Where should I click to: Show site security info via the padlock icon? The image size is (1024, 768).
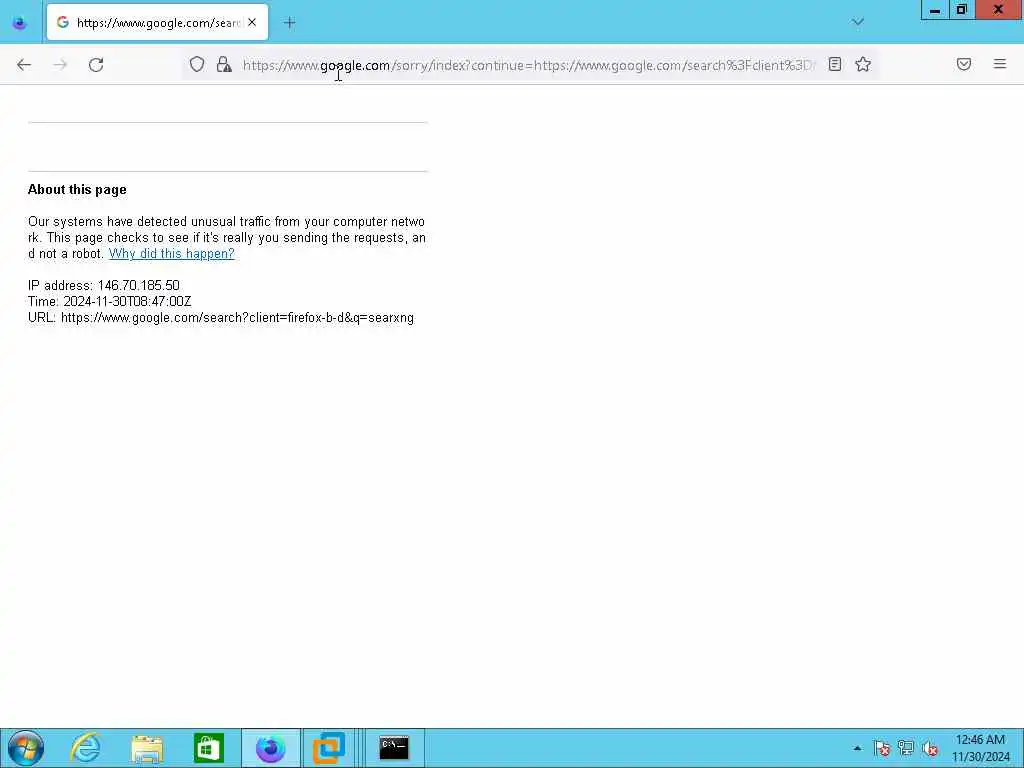click(224, 64)
